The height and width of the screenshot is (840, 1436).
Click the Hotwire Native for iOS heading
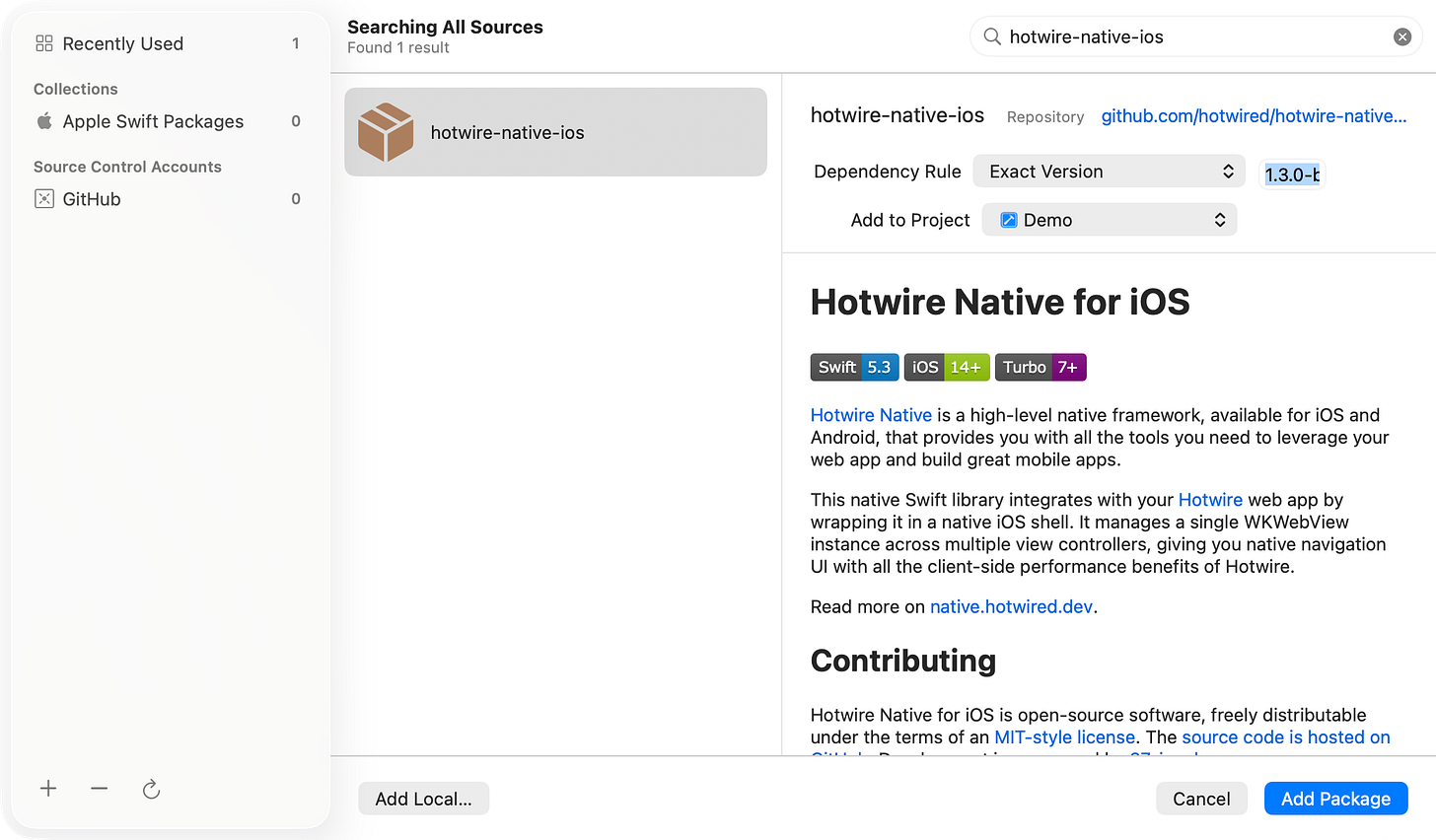point(1000,302)
